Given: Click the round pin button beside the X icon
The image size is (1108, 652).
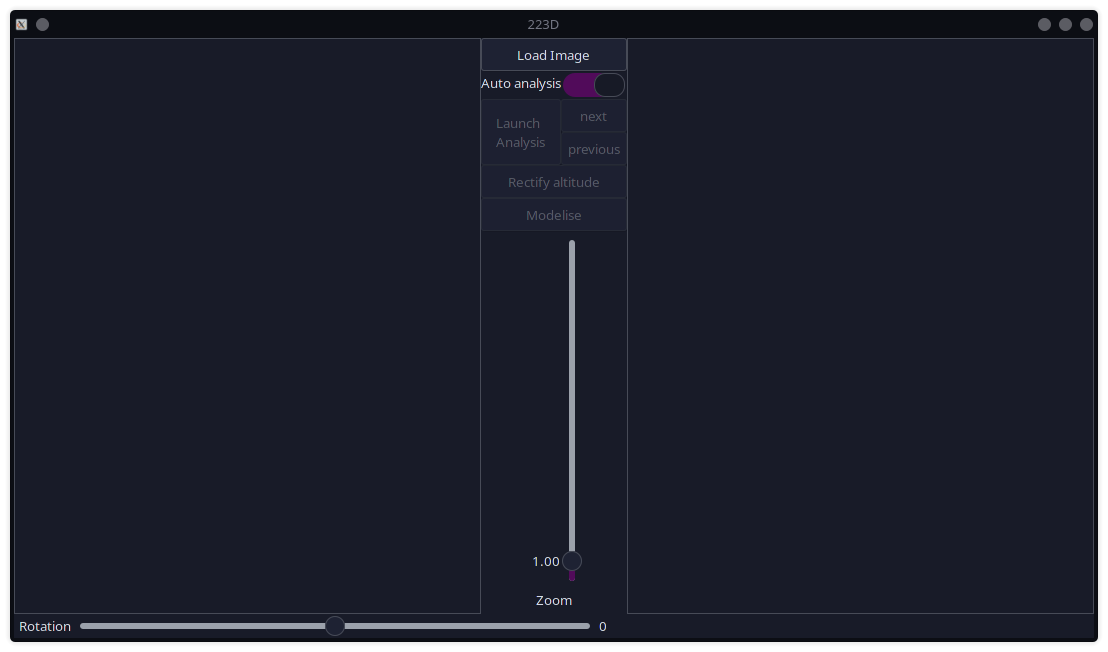Looking at the screenshot, I should point(42,24).
